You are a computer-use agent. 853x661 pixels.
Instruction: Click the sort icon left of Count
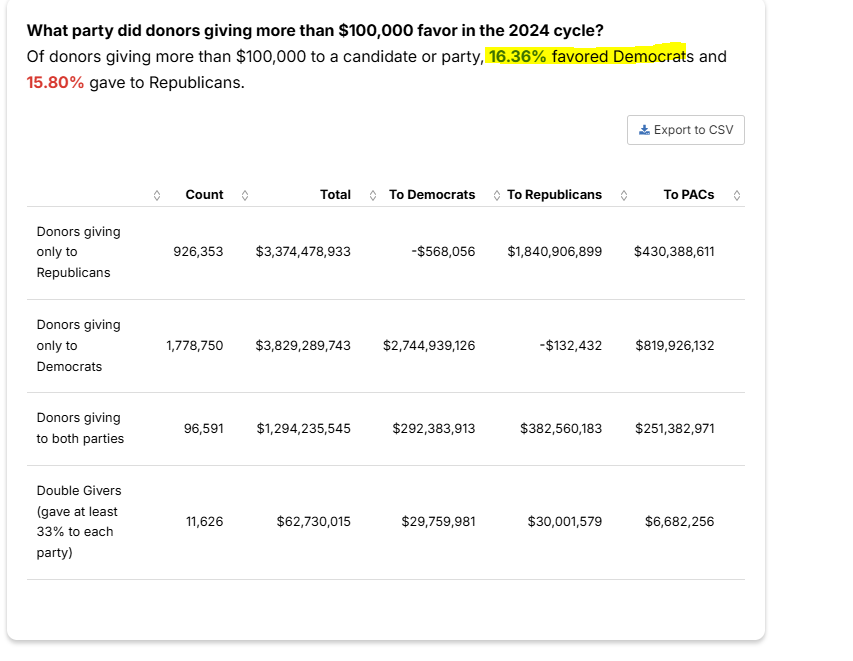156,195
